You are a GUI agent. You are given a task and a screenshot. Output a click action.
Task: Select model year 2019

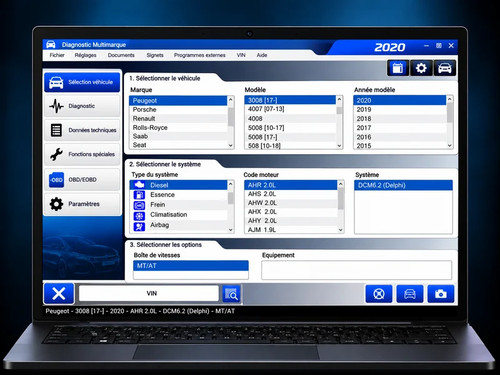click(400, 110)
